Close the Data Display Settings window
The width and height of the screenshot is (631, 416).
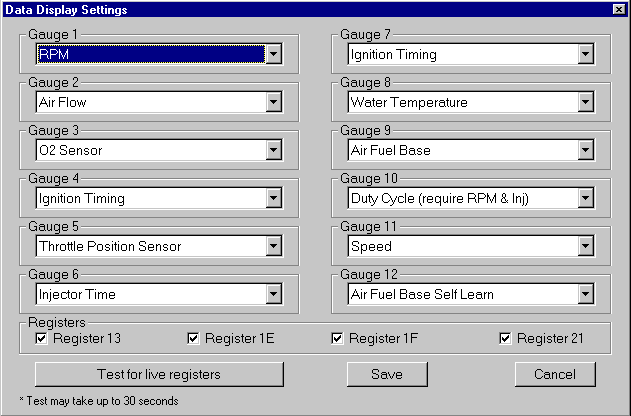[617, 9]
